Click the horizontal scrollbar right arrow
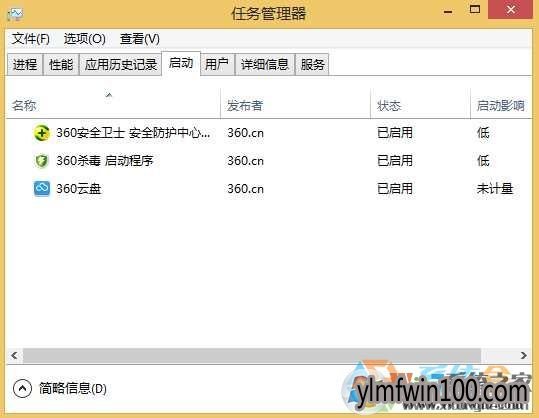This screenshot has width=539, height=418. tap(524, 355)
